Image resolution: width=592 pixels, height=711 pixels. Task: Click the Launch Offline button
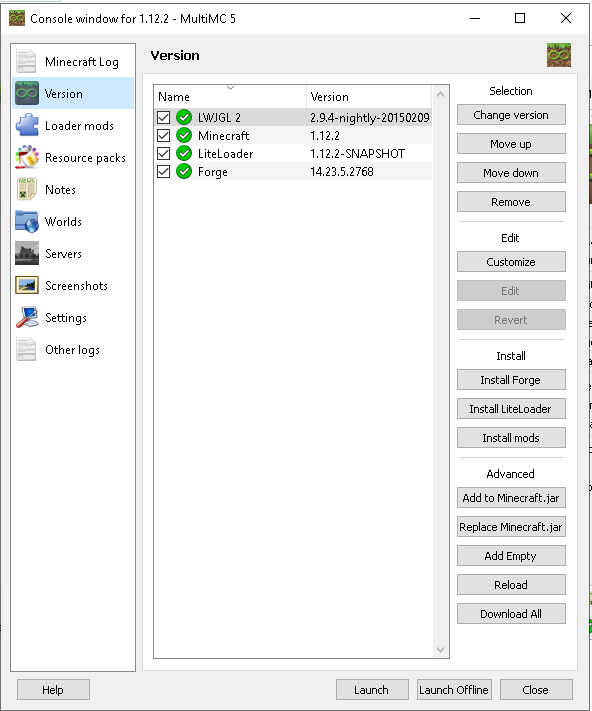454,690
